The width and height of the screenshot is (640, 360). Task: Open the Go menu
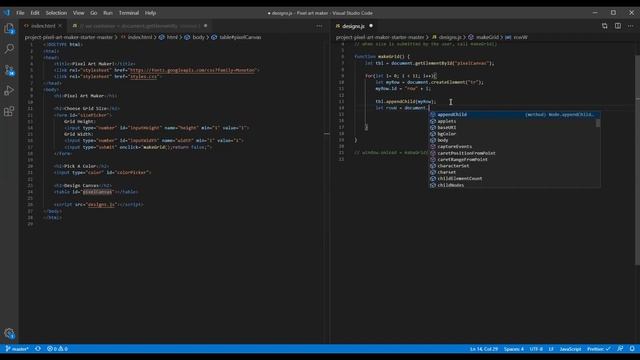(93, 13)
